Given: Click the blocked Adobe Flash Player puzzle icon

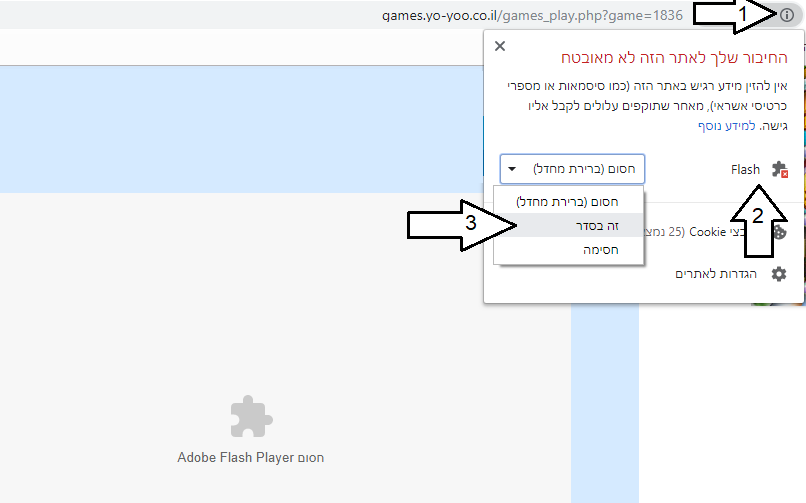Looking at the screenshot, I should click(x=251, y=418).
